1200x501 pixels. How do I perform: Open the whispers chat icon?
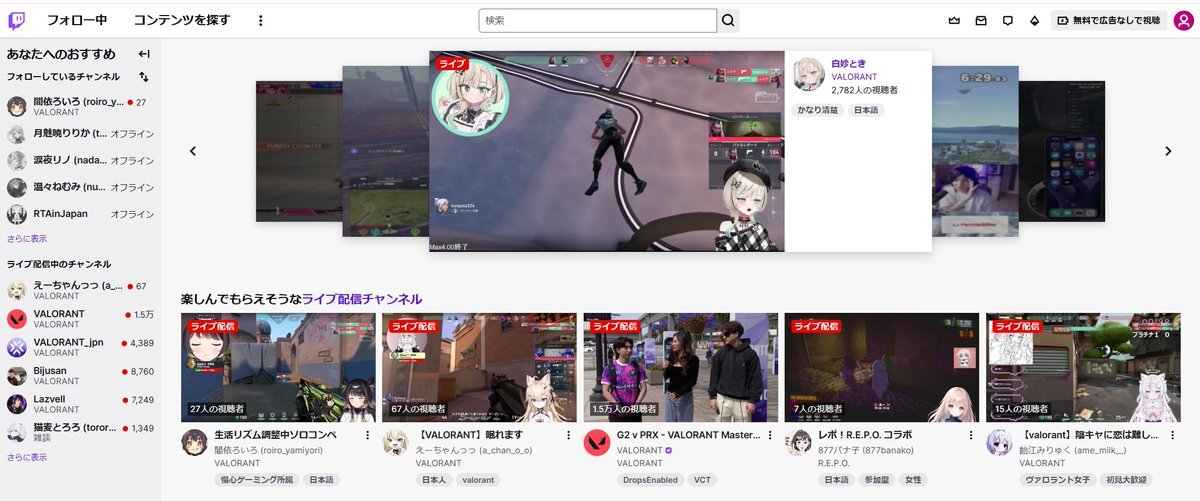point(1008,20)
